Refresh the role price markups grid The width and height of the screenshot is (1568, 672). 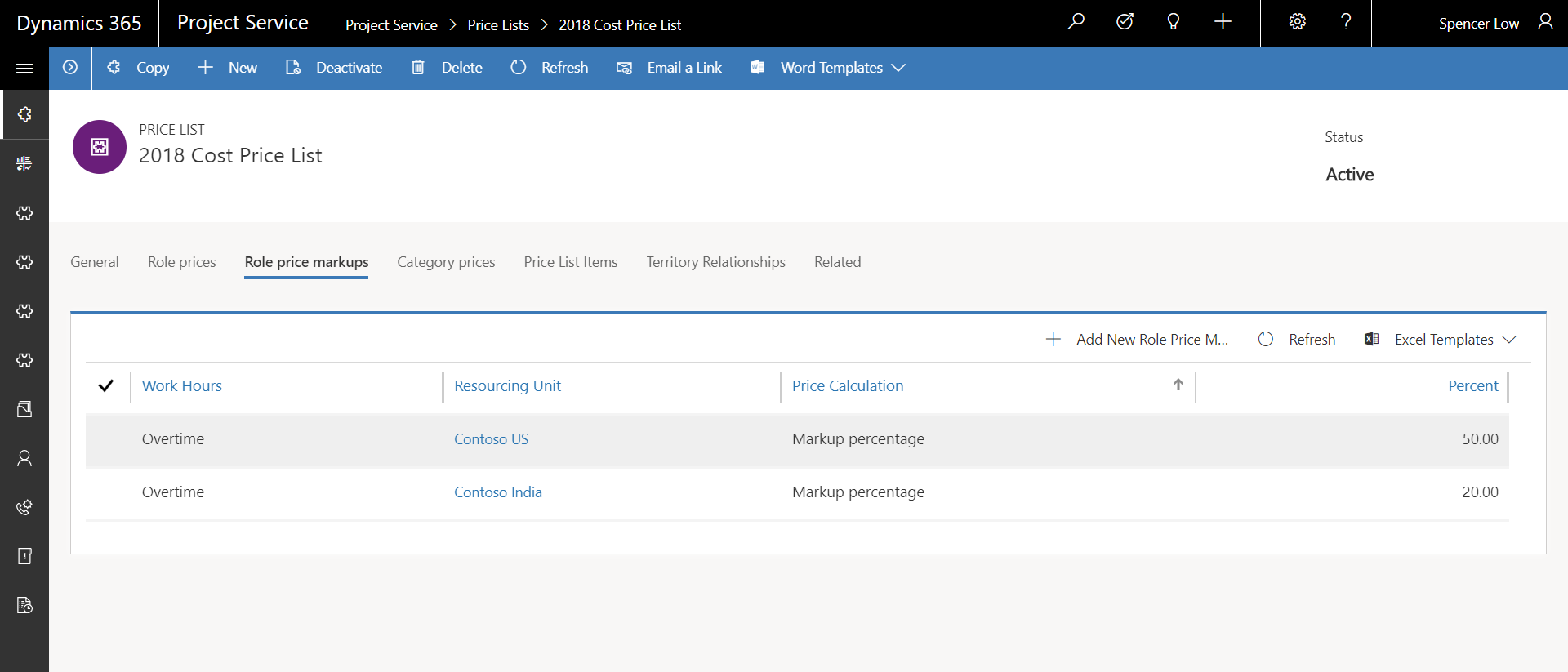(x=1297, y=339)
